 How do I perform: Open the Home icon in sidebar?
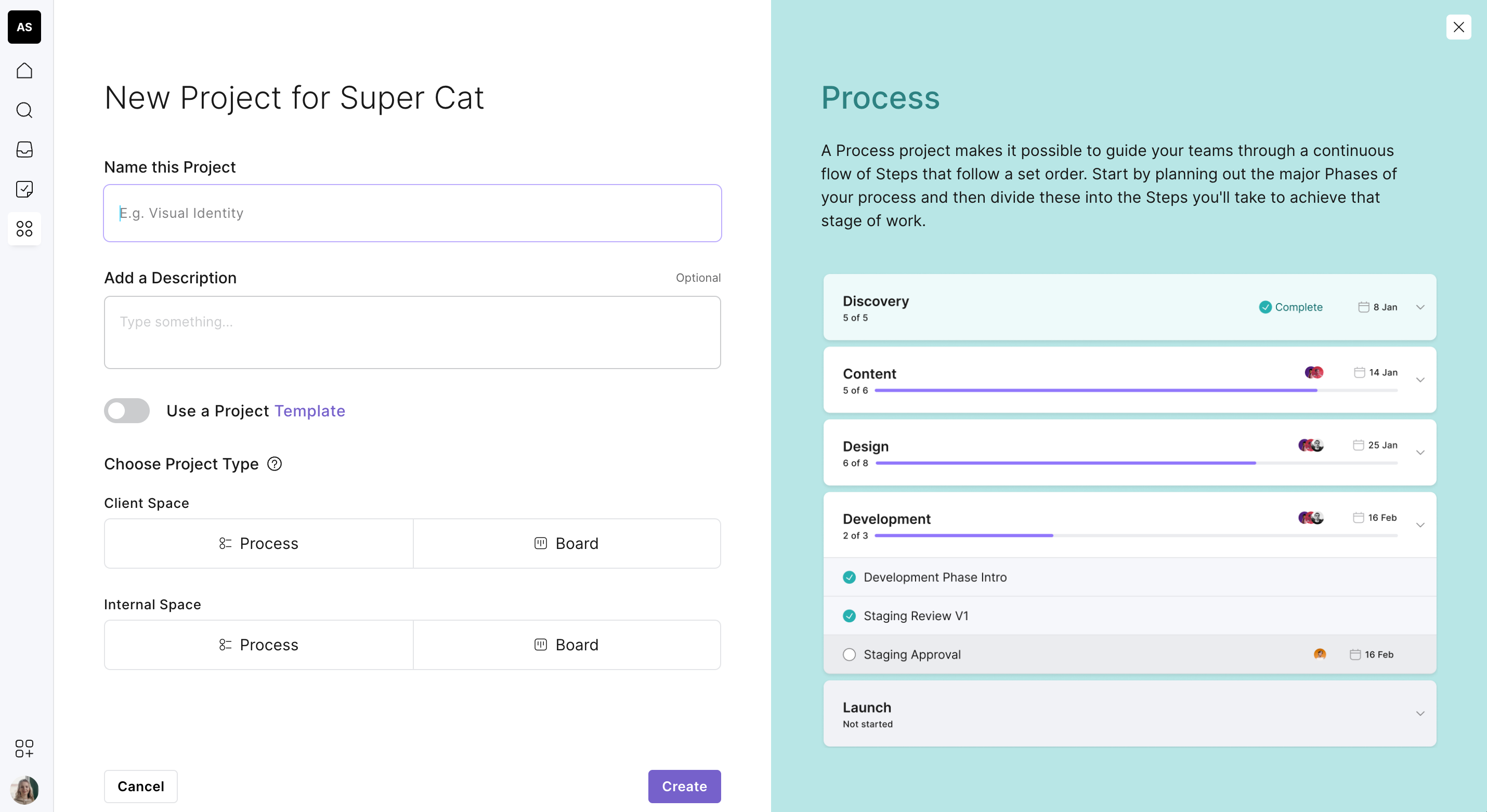point(24,70)
